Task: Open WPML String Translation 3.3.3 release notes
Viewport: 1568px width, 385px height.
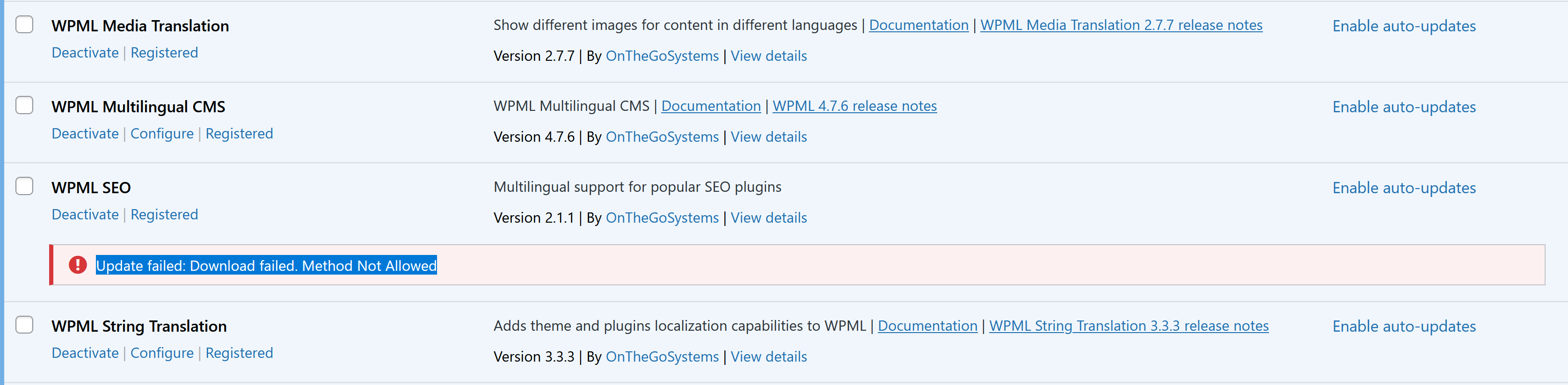Action: click(x=1129, y=326)
